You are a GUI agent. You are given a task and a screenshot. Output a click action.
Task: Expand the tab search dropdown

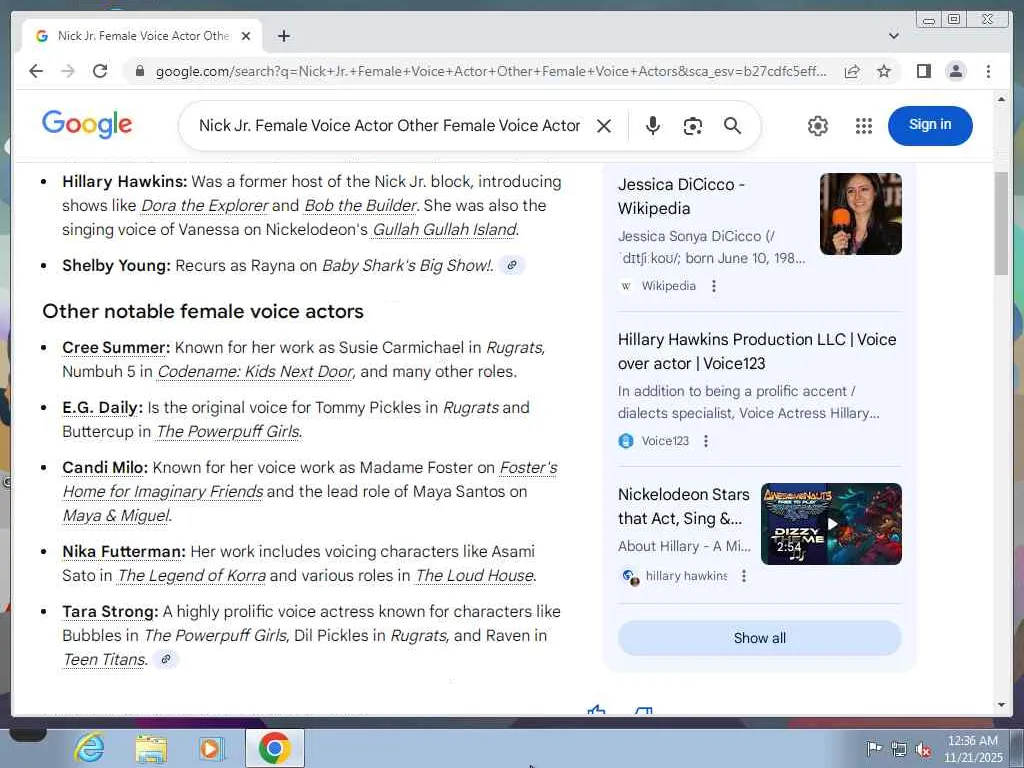[x=893, y=36]
